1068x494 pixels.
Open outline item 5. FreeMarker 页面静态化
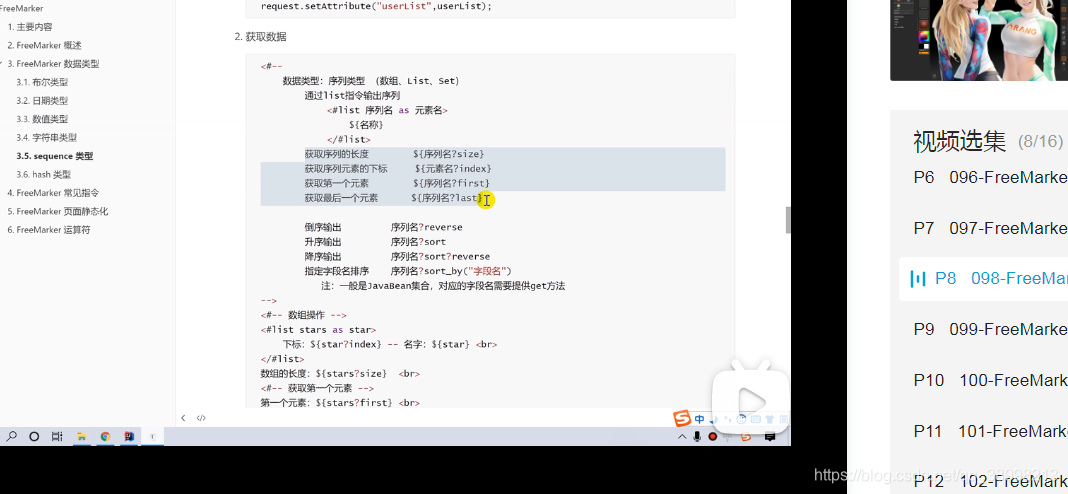57,211
